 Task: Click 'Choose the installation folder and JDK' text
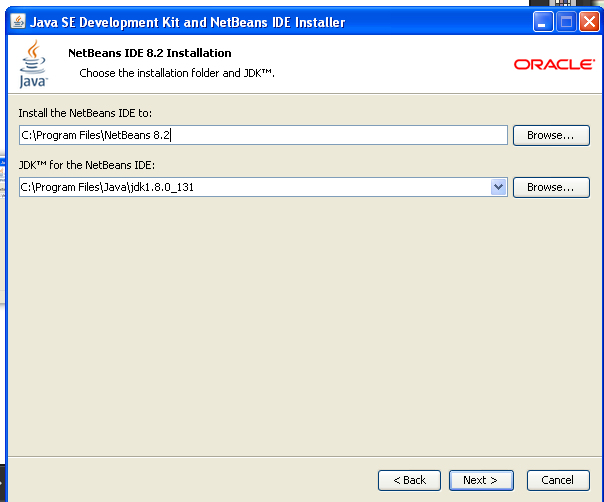click(177, 73)
